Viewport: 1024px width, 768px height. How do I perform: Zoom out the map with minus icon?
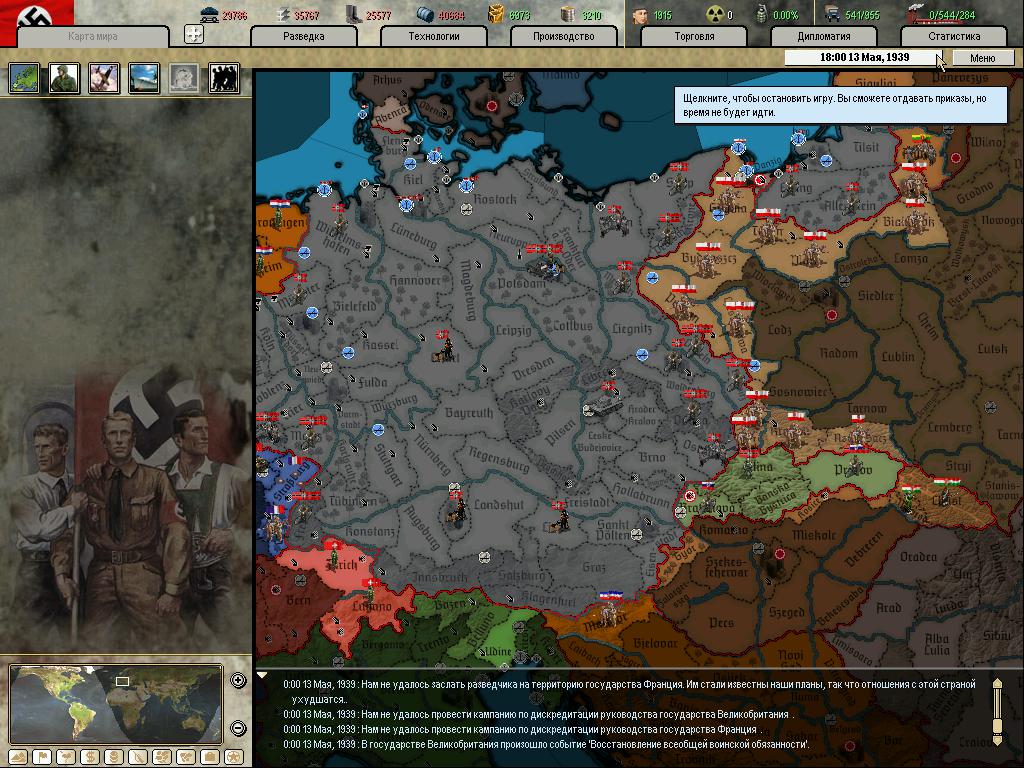coord(238,728)
